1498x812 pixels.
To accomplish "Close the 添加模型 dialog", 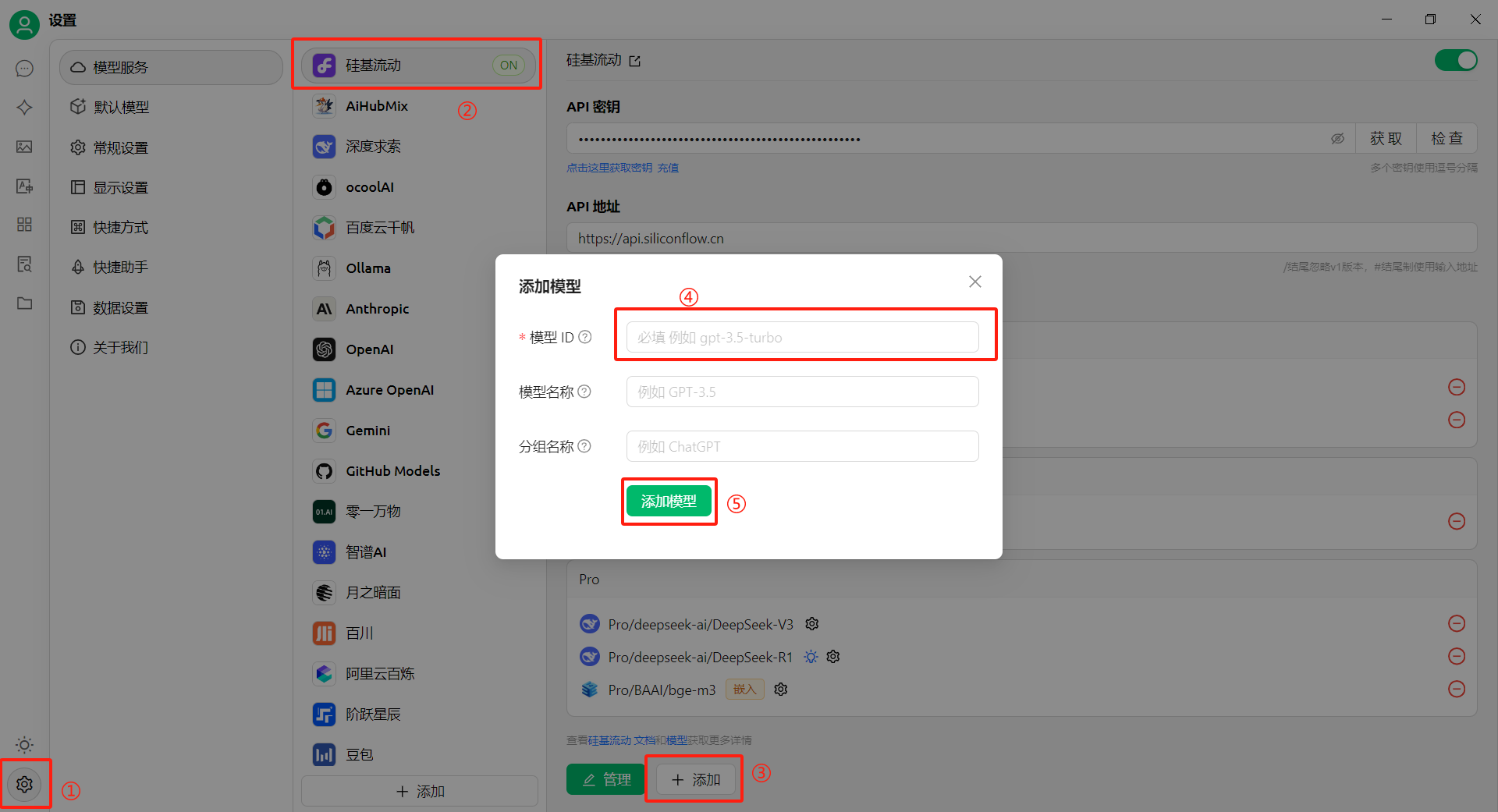I will coord(975,282).
